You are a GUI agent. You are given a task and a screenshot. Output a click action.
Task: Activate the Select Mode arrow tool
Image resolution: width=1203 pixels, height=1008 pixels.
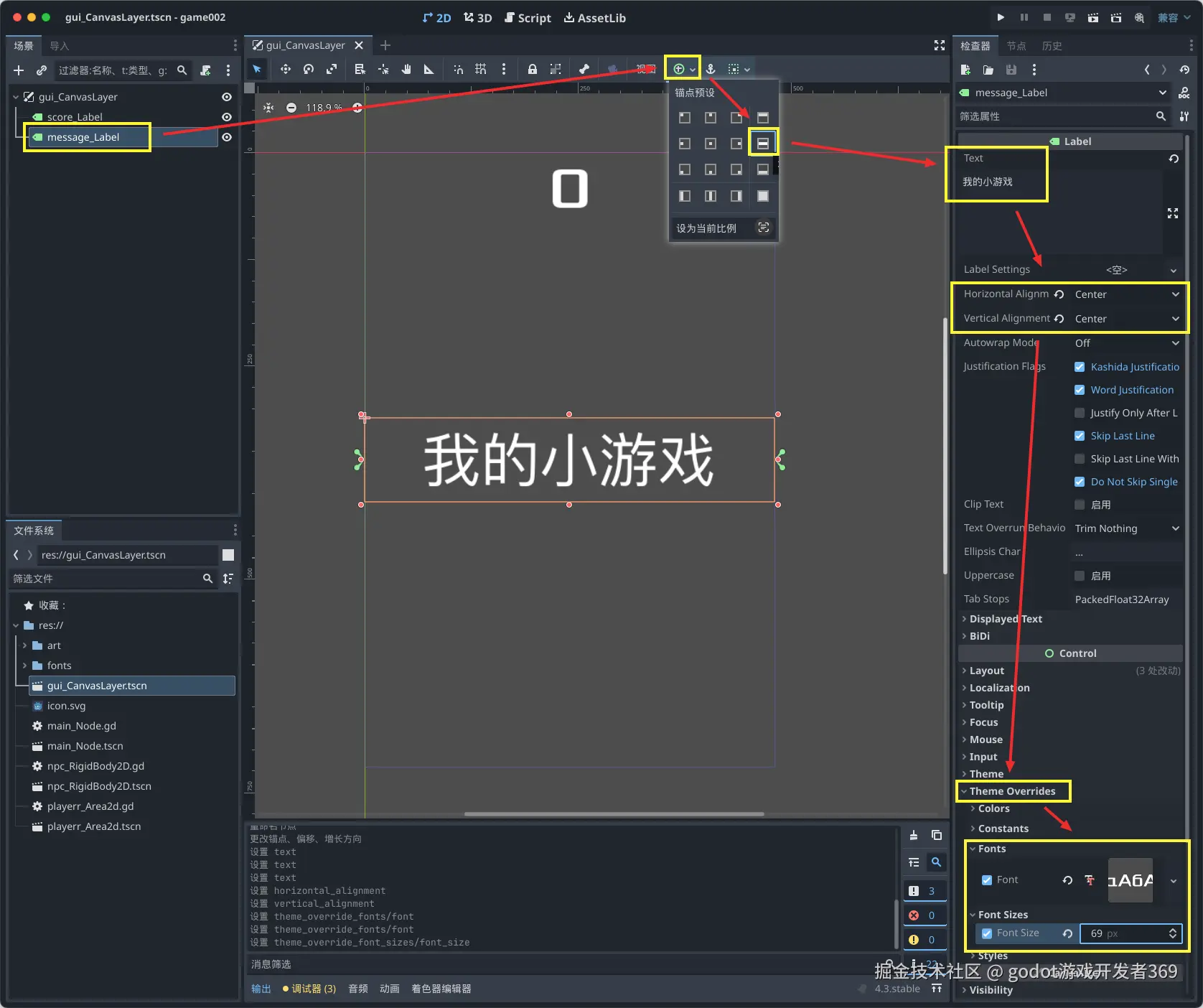click(x=257, y=69)
